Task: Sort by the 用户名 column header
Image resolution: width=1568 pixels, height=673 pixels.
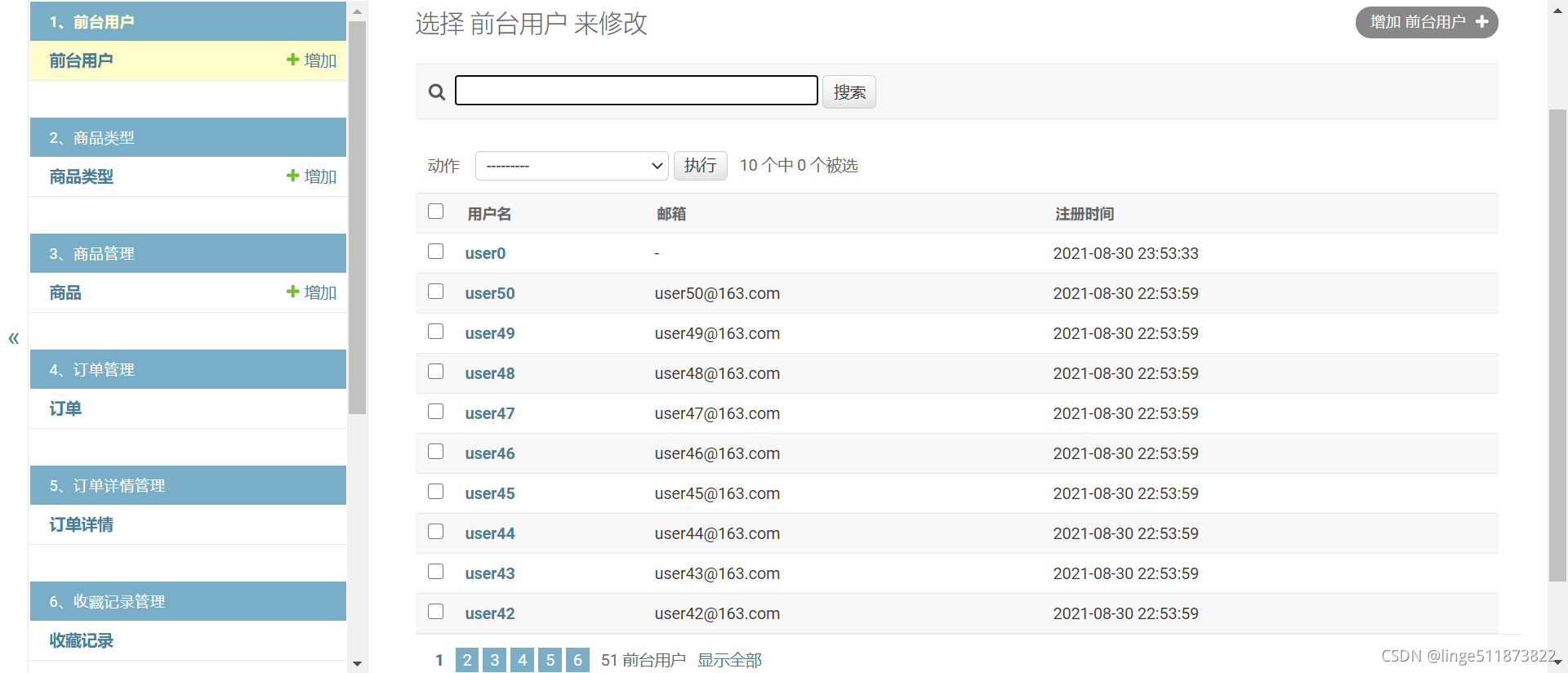Action: click(489, 214)
